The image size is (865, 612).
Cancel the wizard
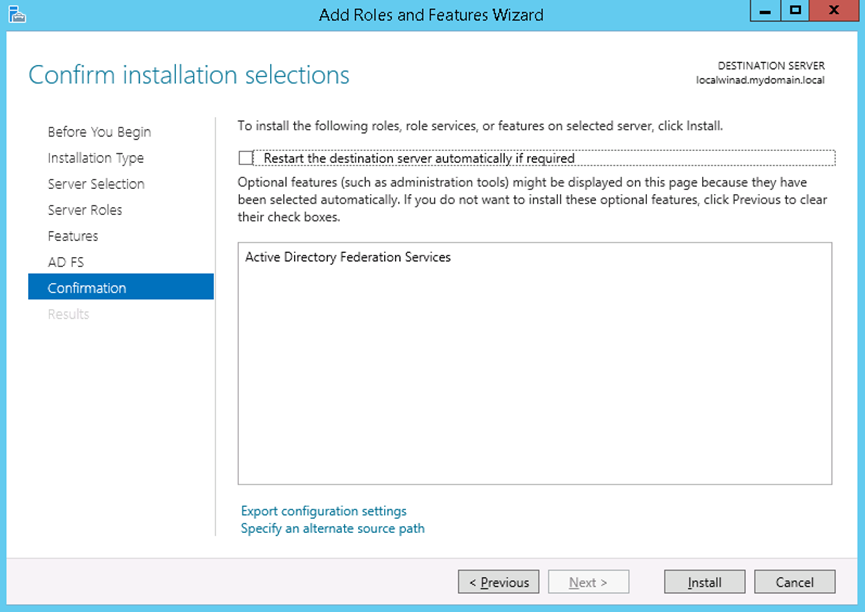795,582
